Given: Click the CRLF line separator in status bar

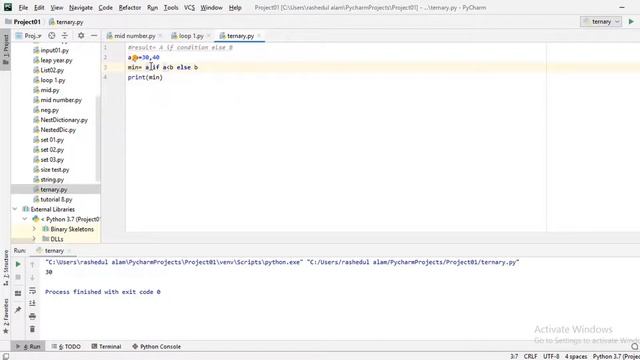Looking at the screenshot, I should coord(531,356).
